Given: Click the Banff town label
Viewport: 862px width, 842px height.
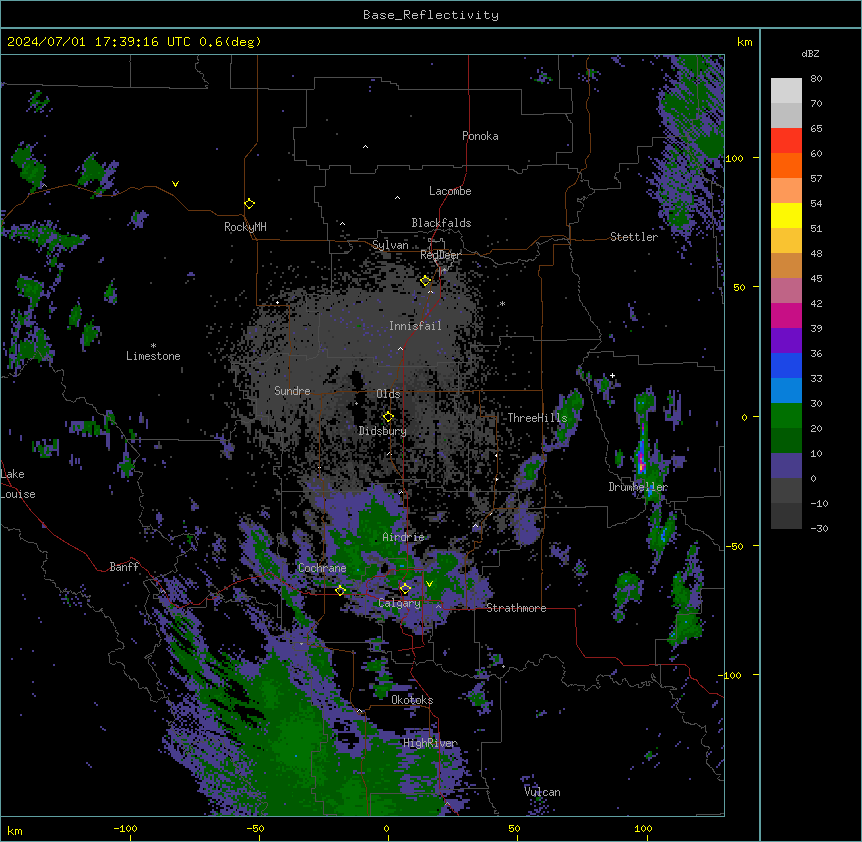Looking at the screenshot, I should click(x=124, y=567).
